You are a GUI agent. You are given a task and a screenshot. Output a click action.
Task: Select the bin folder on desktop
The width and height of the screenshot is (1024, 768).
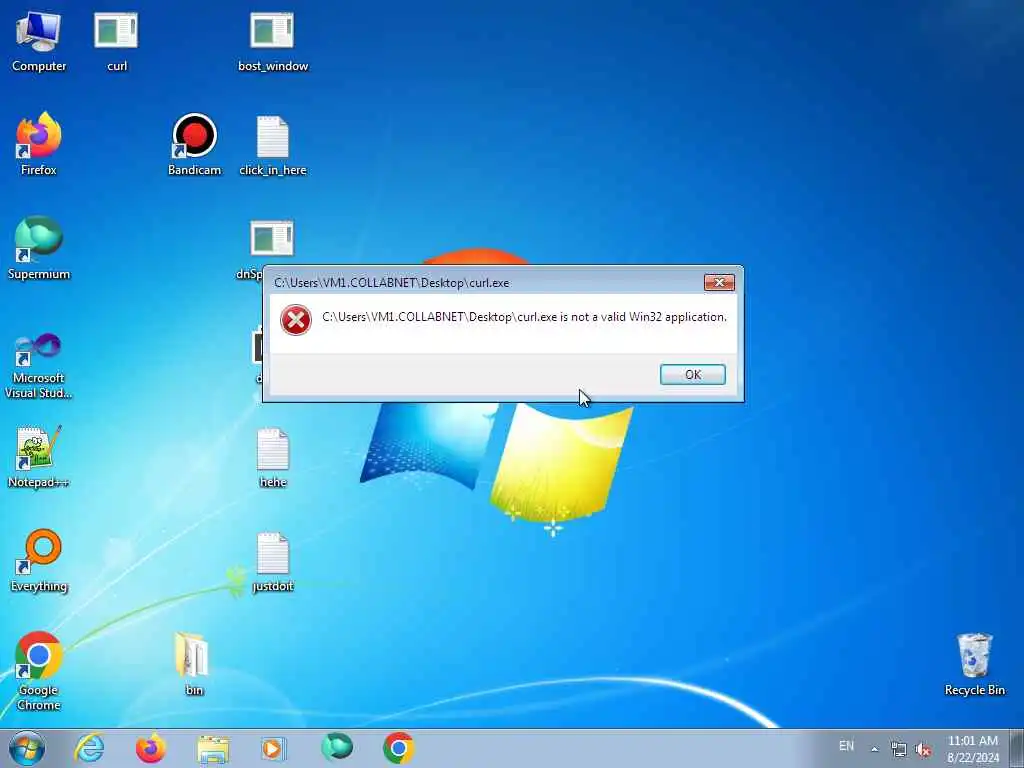click(x=193, y=664)
